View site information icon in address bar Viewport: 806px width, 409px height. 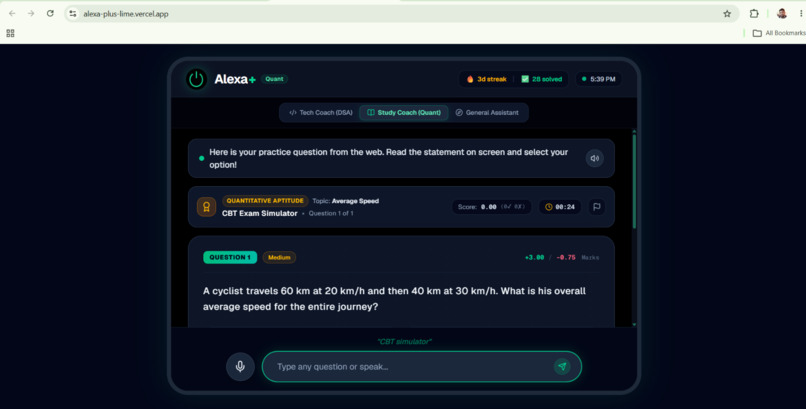click(73, 14)
